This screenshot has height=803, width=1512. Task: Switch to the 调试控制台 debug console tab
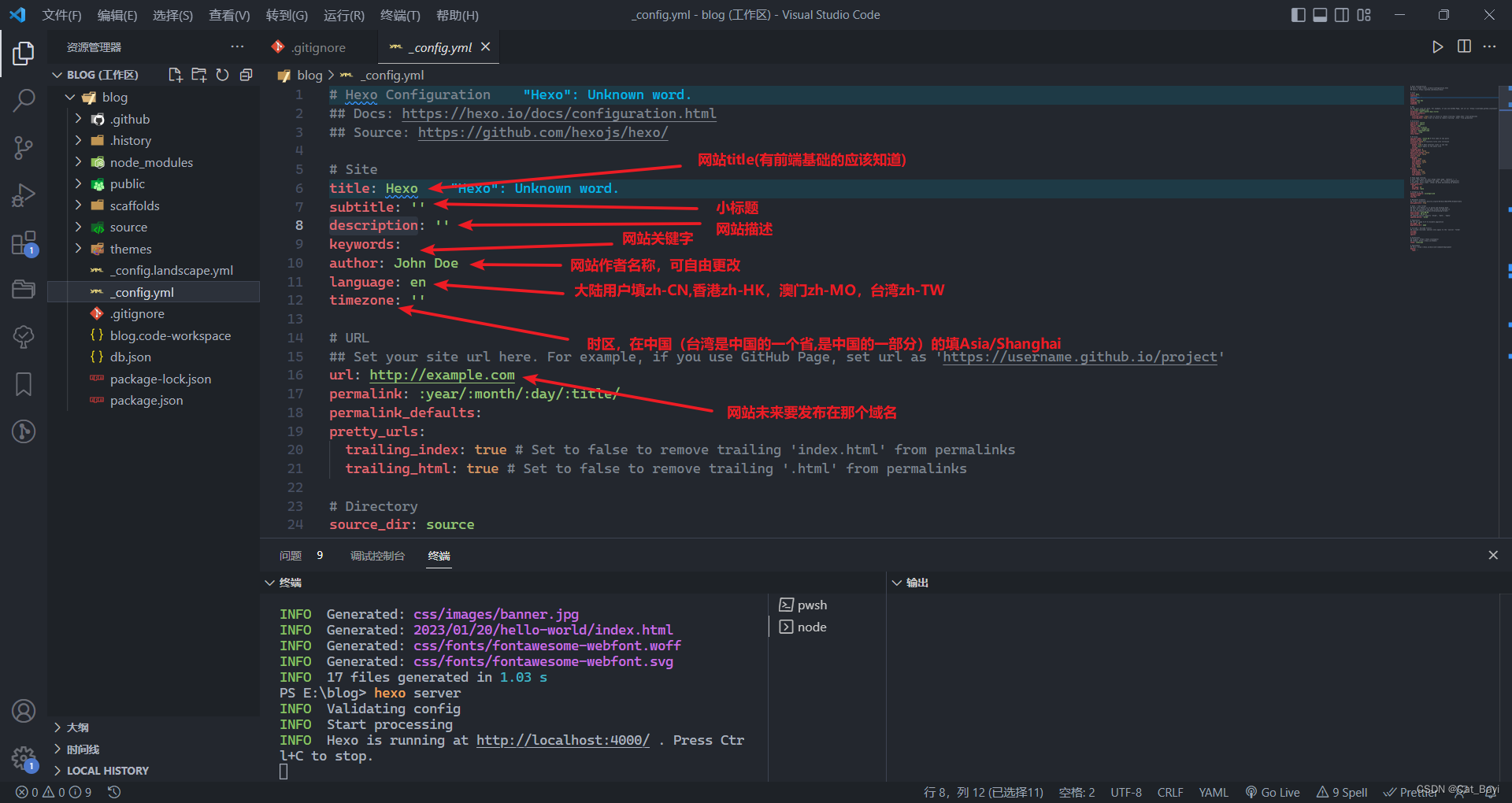(x=377, y=556)
